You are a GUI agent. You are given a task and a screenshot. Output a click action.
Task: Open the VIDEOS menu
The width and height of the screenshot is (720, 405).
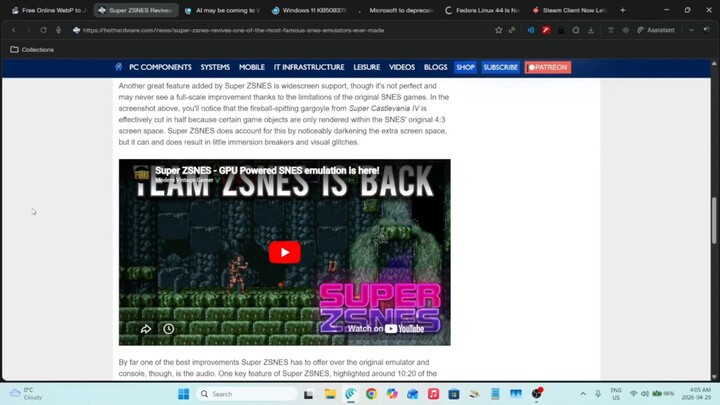[x=402, y=68]
